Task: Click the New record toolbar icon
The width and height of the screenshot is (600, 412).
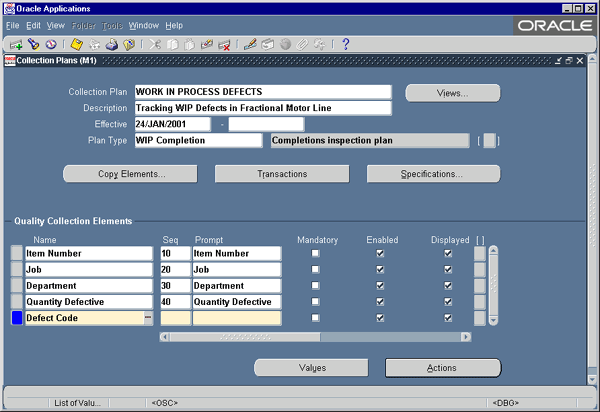Action: [x=16, y=44]
